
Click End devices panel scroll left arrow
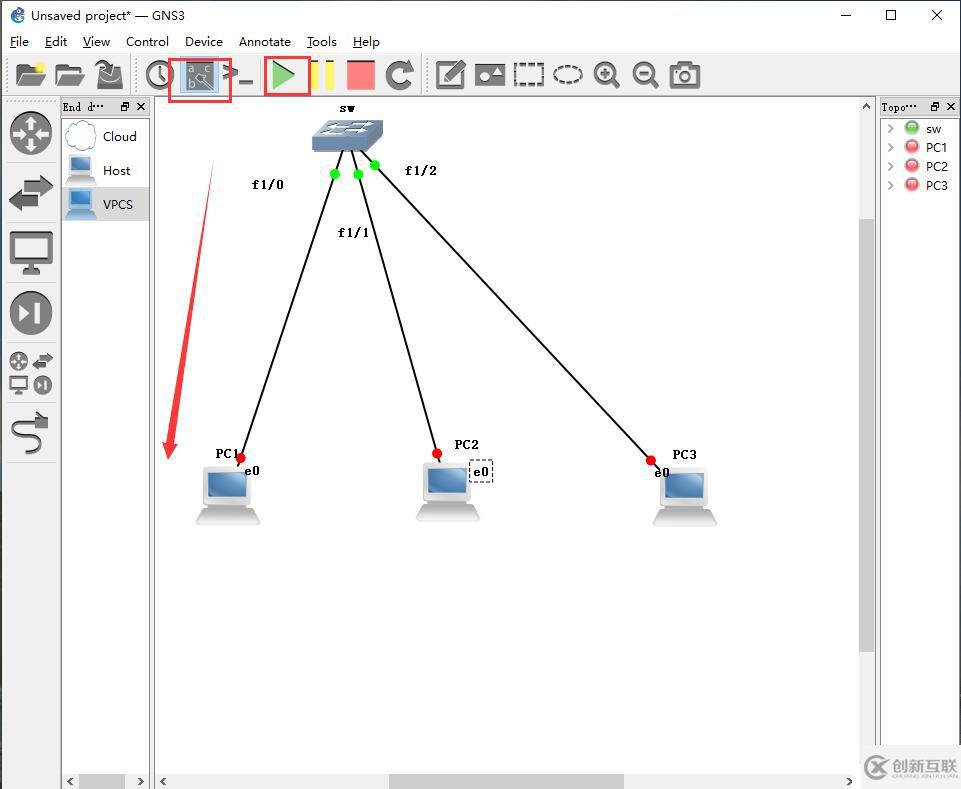(x=70, y=781)
